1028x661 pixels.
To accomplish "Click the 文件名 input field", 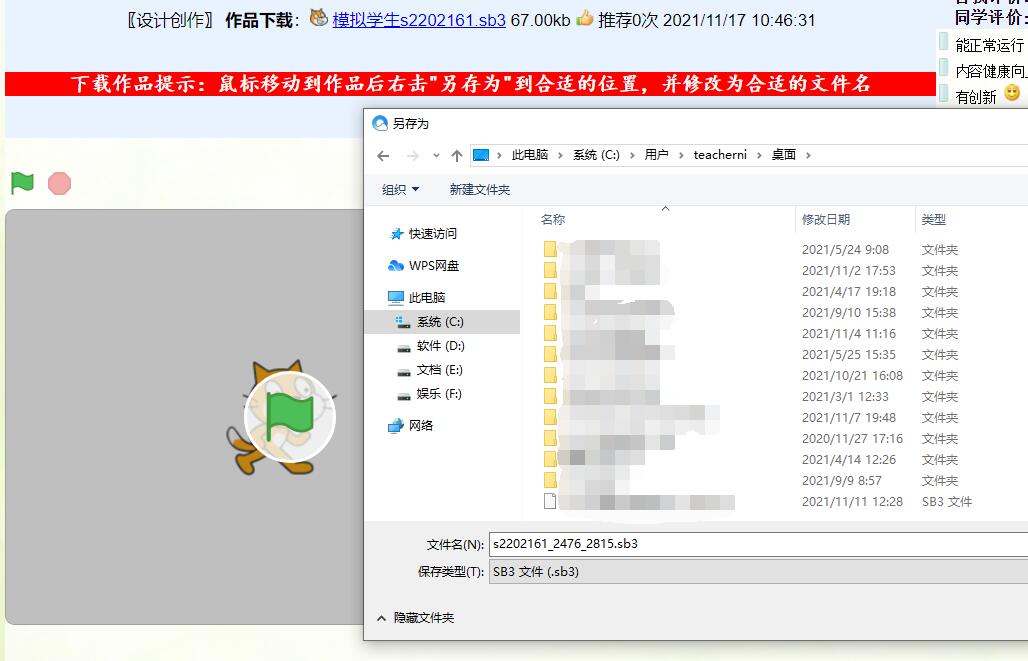I will point(759,544).
